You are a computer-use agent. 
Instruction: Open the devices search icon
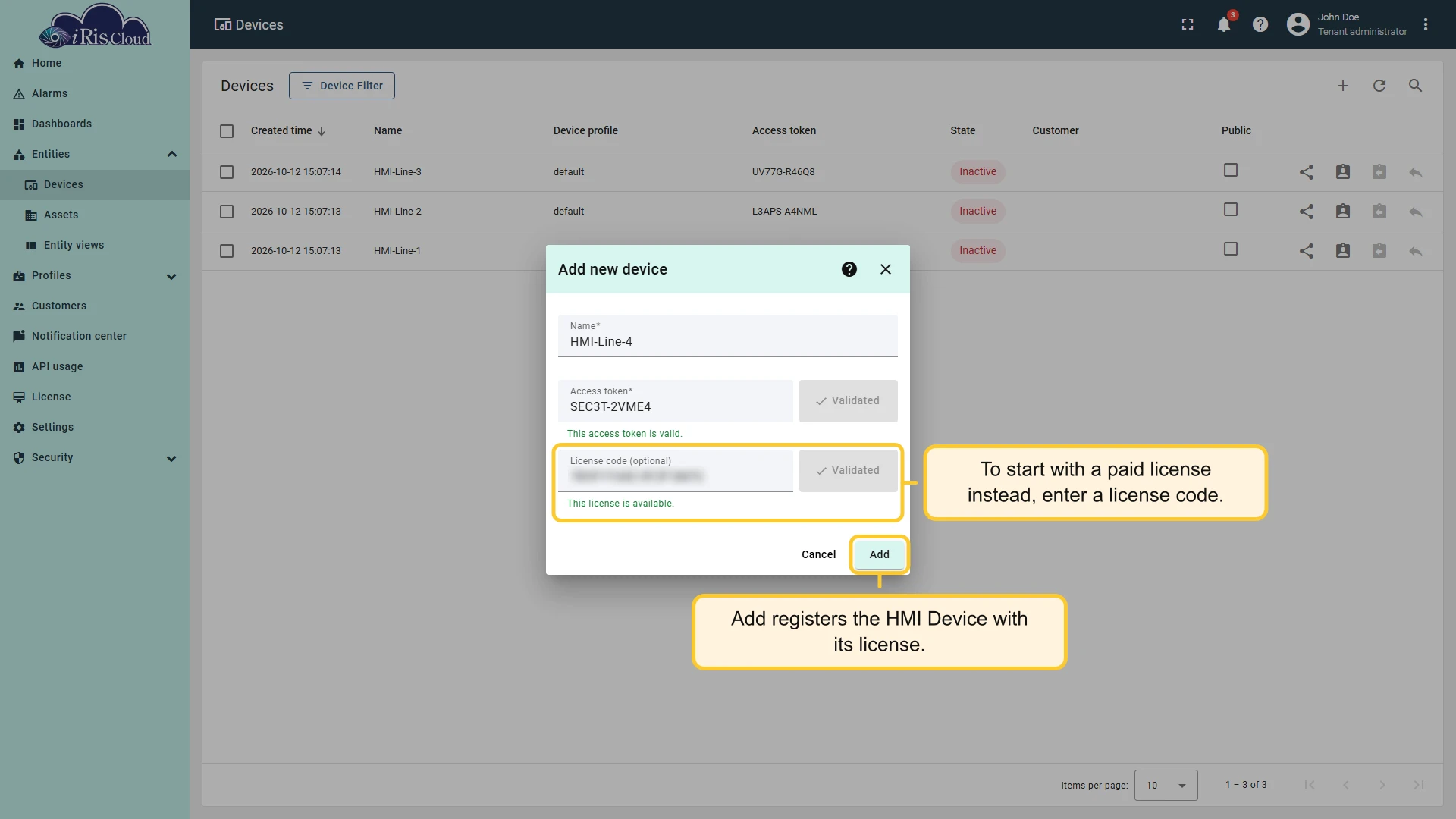(x=1416, y=86)
